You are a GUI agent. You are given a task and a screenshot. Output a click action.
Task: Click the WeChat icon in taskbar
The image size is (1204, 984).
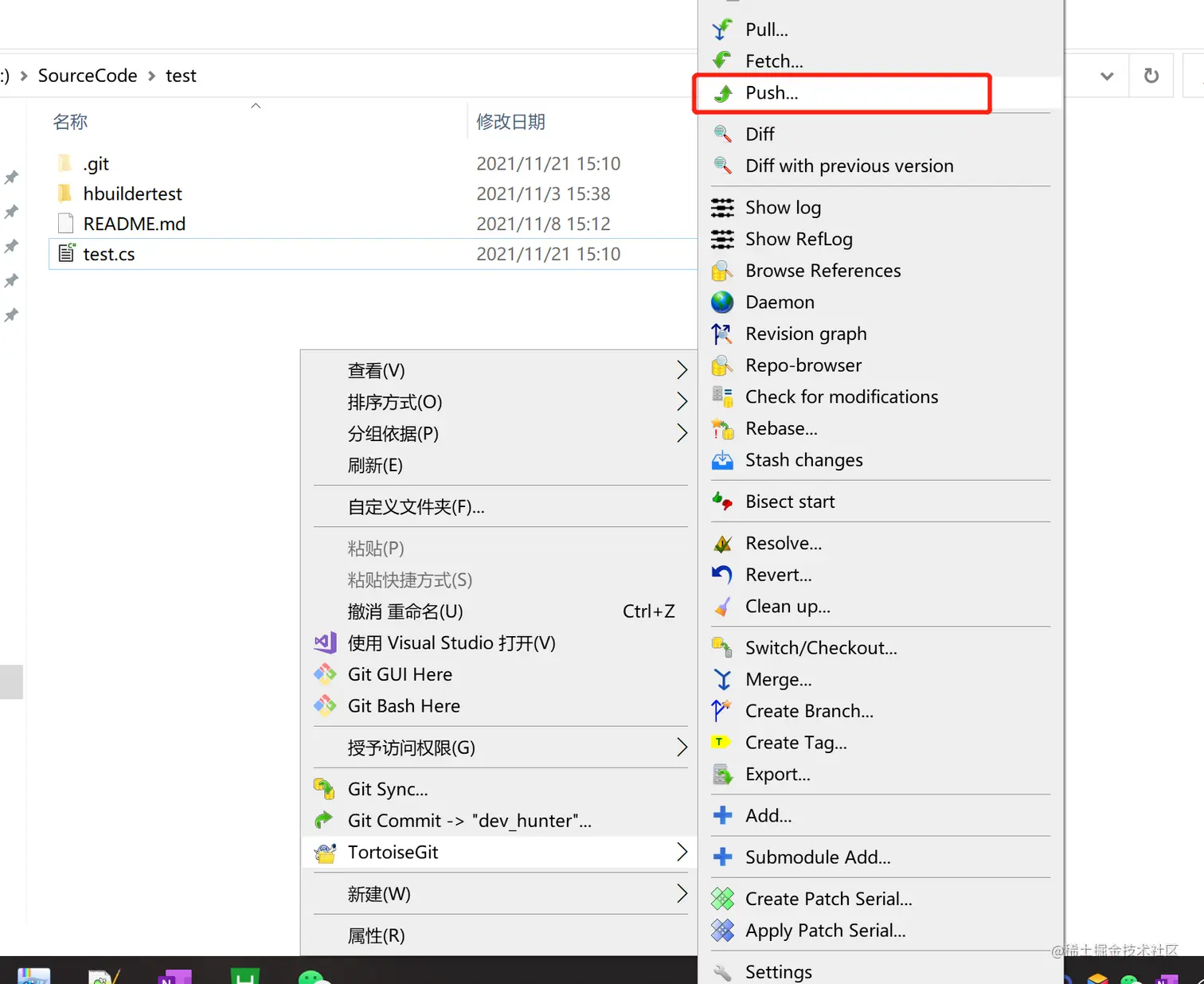tap(313, 977)
